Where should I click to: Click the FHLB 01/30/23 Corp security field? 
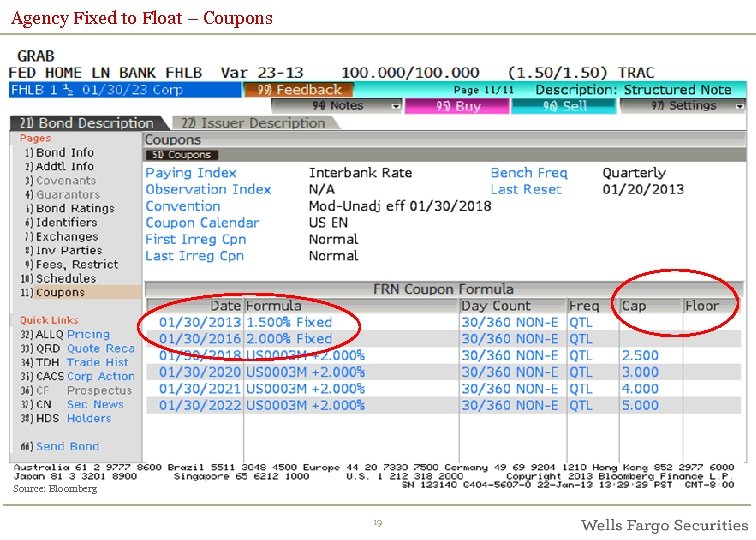125,90
